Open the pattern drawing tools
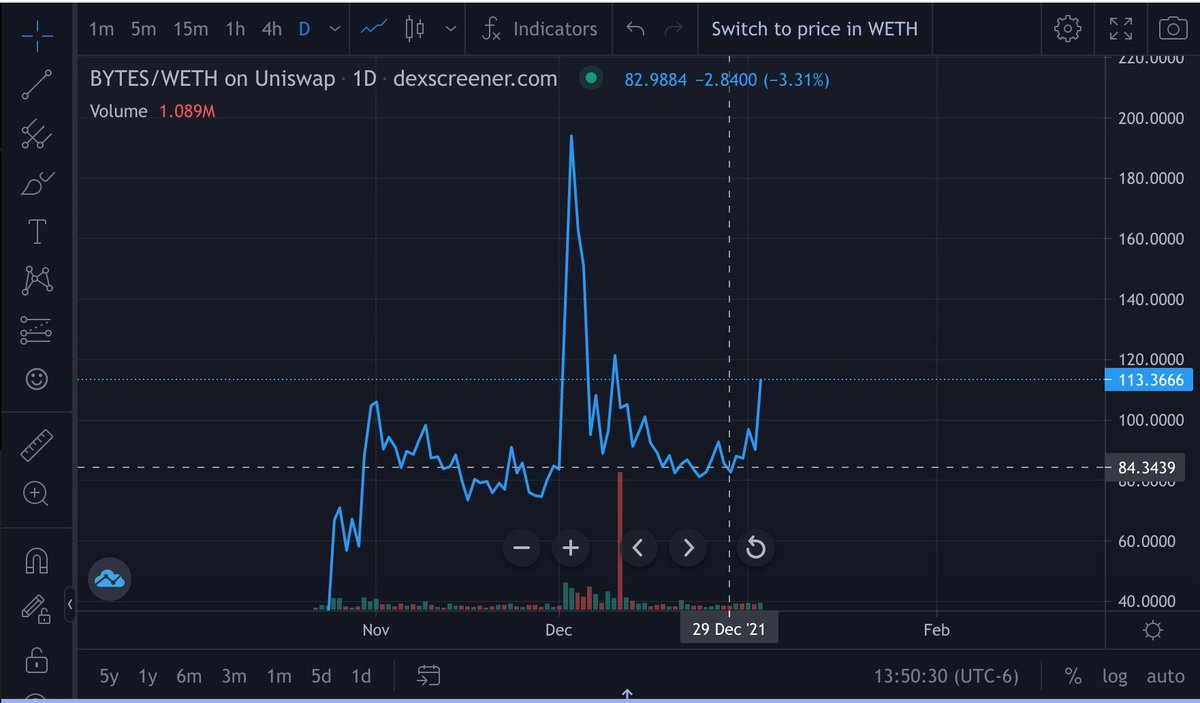Image resolution: width=1200 pixels, height=703 pixels. (36, 281)
